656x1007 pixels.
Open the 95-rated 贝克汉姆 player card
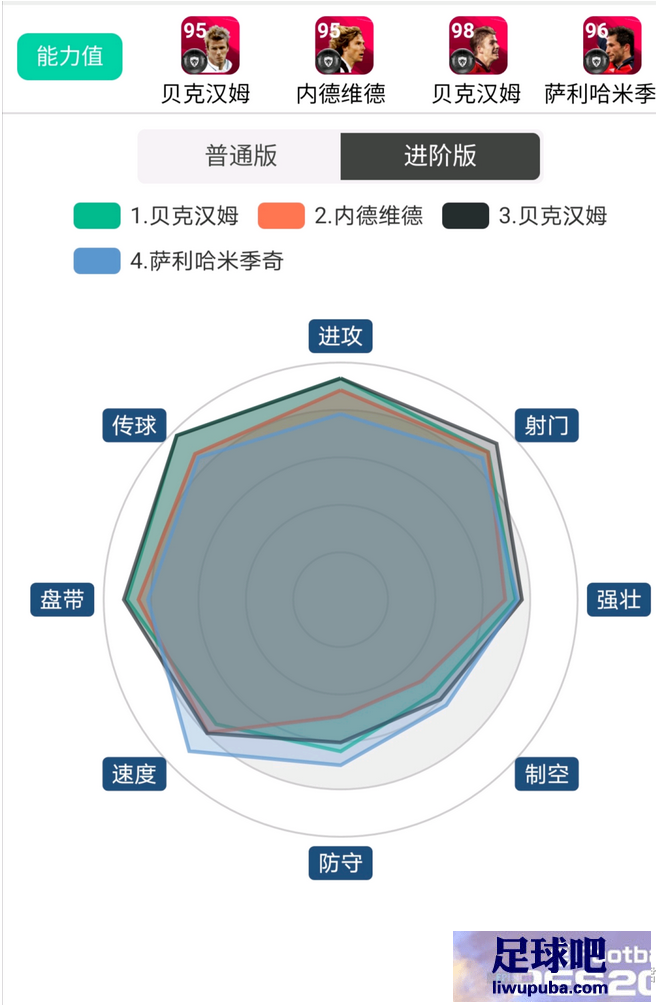pyautogui.click(x=209, y=46)
